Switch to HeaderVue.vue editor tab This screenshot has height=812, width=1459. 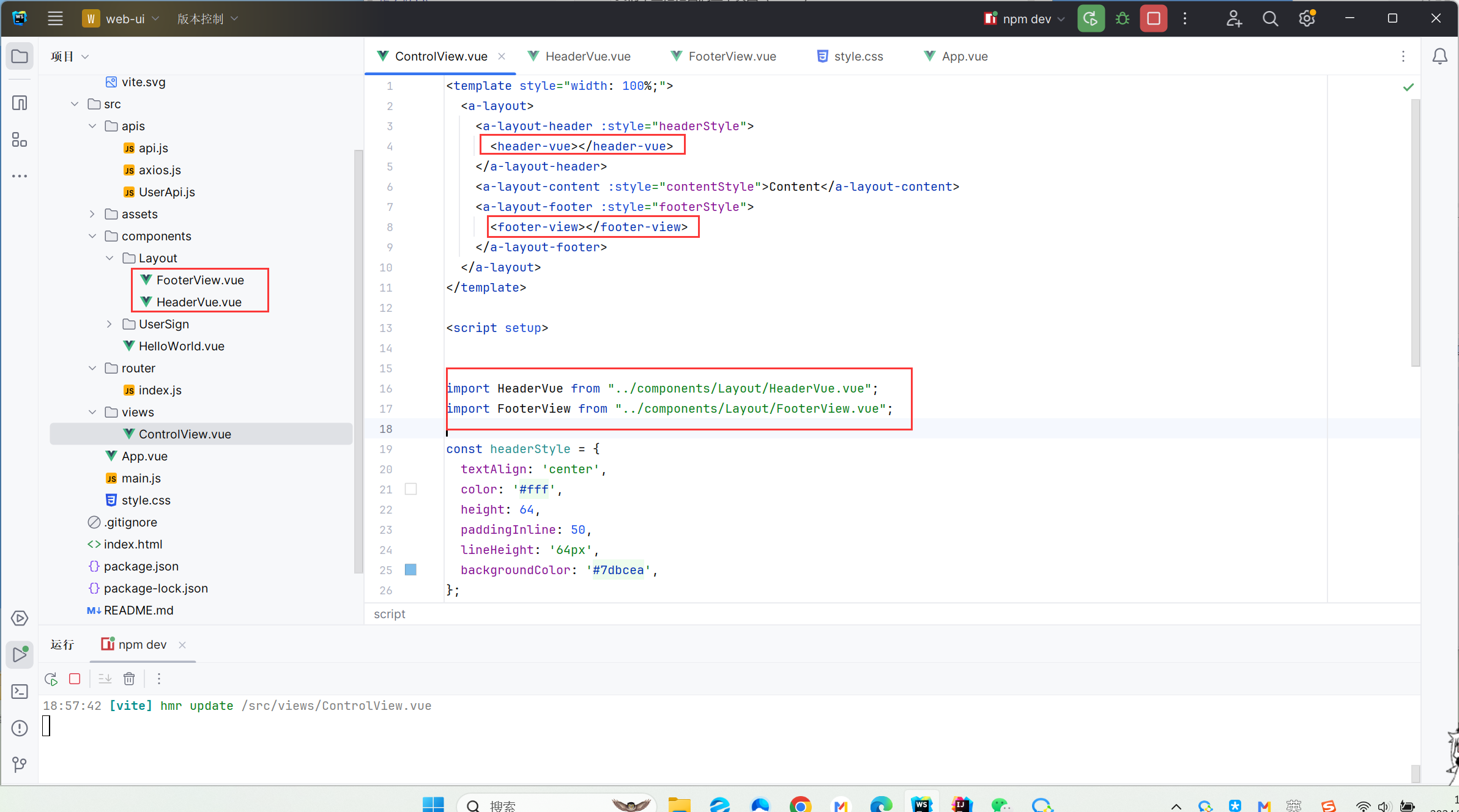click(x=579, y=56)
